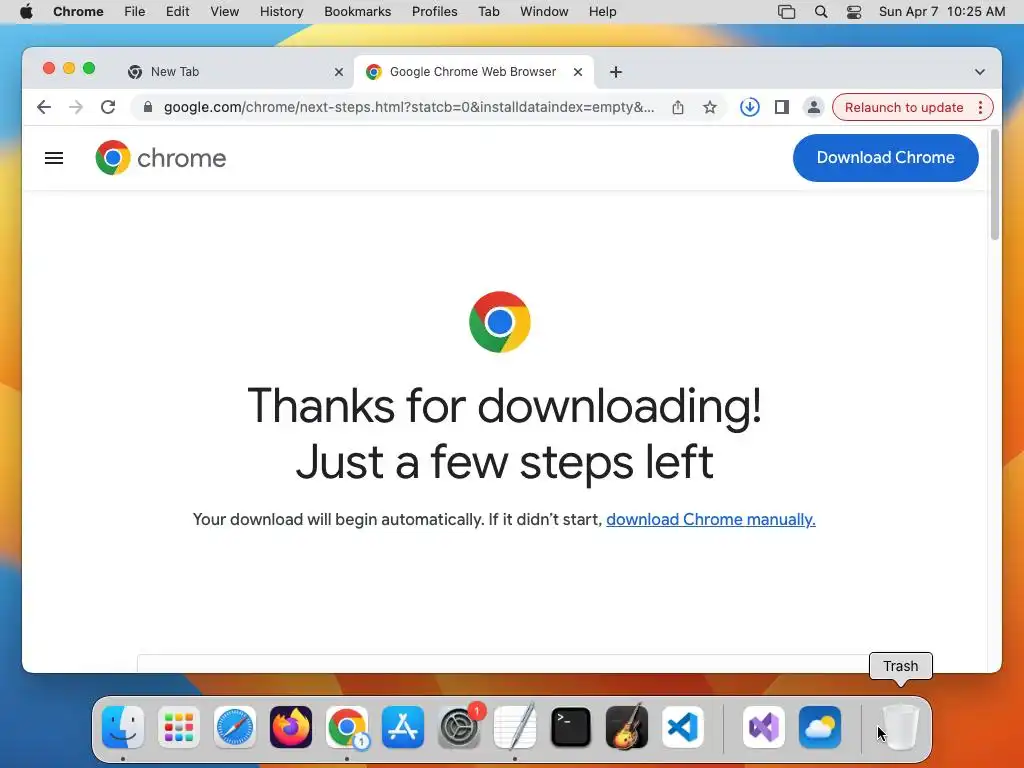Open the purple Visual Studio dock icon

(763, 727)
